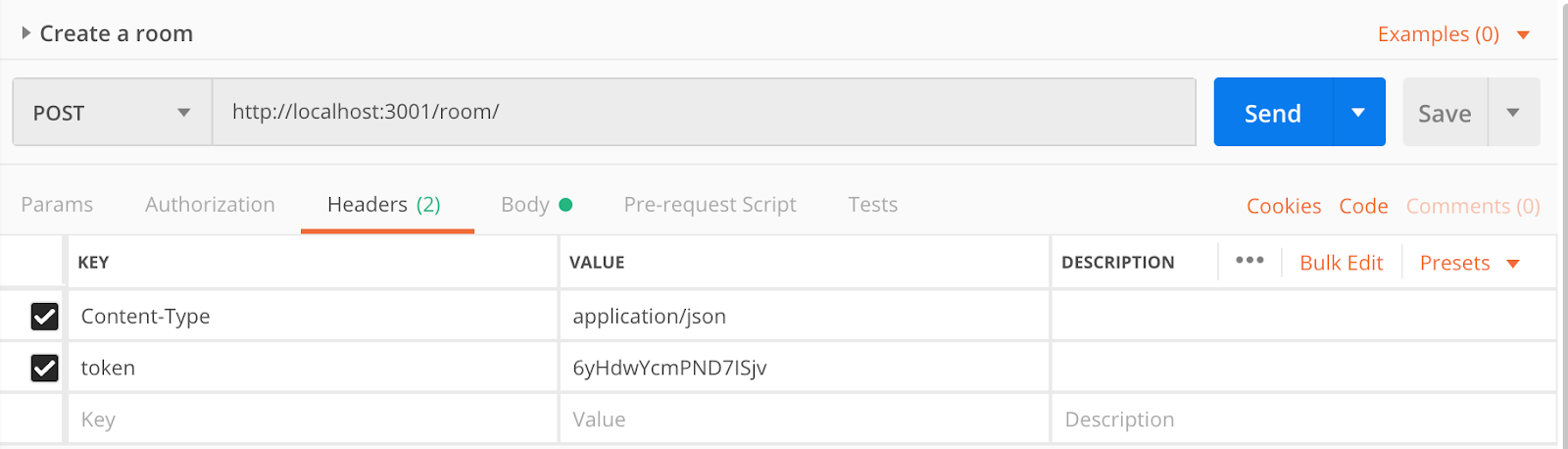Screen dimensions: 1568x449
Task: Open the POST method dropdown
Action: pyautogui.click(x=113, y=113)
